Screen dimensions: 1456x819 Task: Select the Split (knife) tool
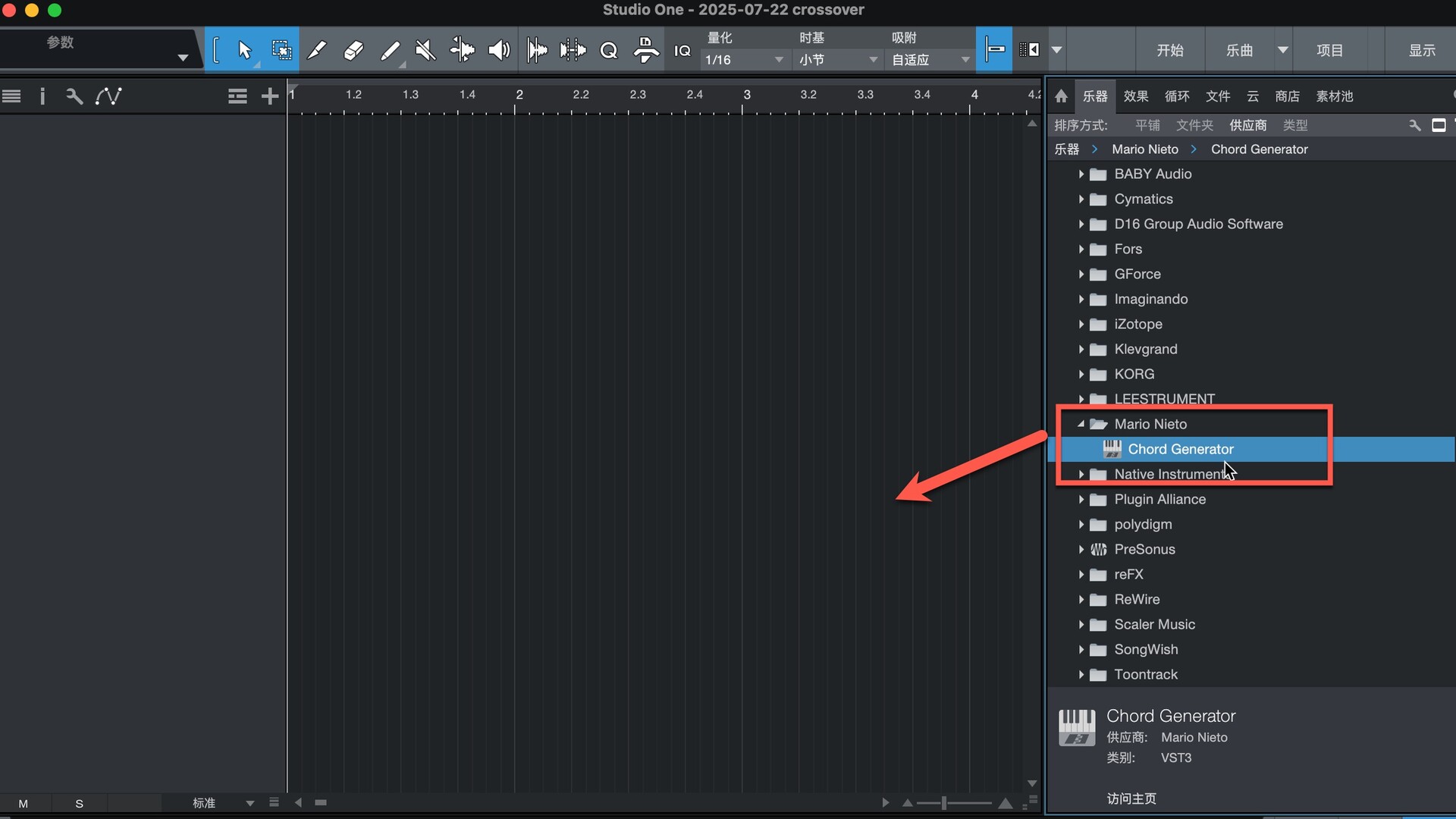(x=316, y=50)
